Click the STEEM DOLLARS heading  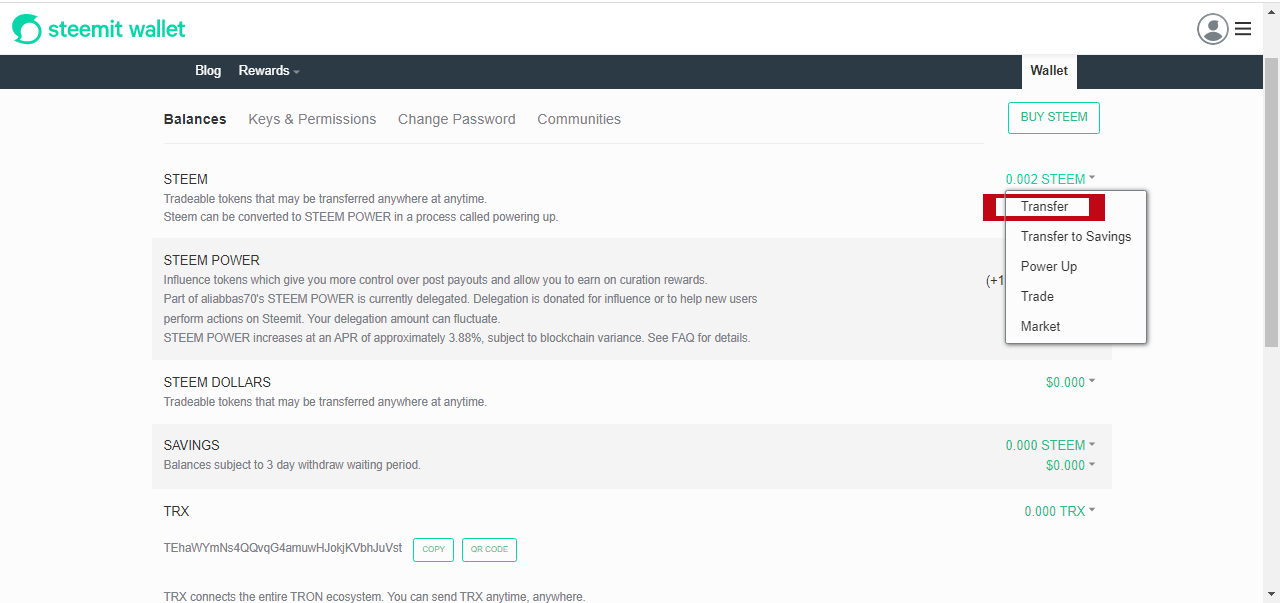[x=217, y=382]
